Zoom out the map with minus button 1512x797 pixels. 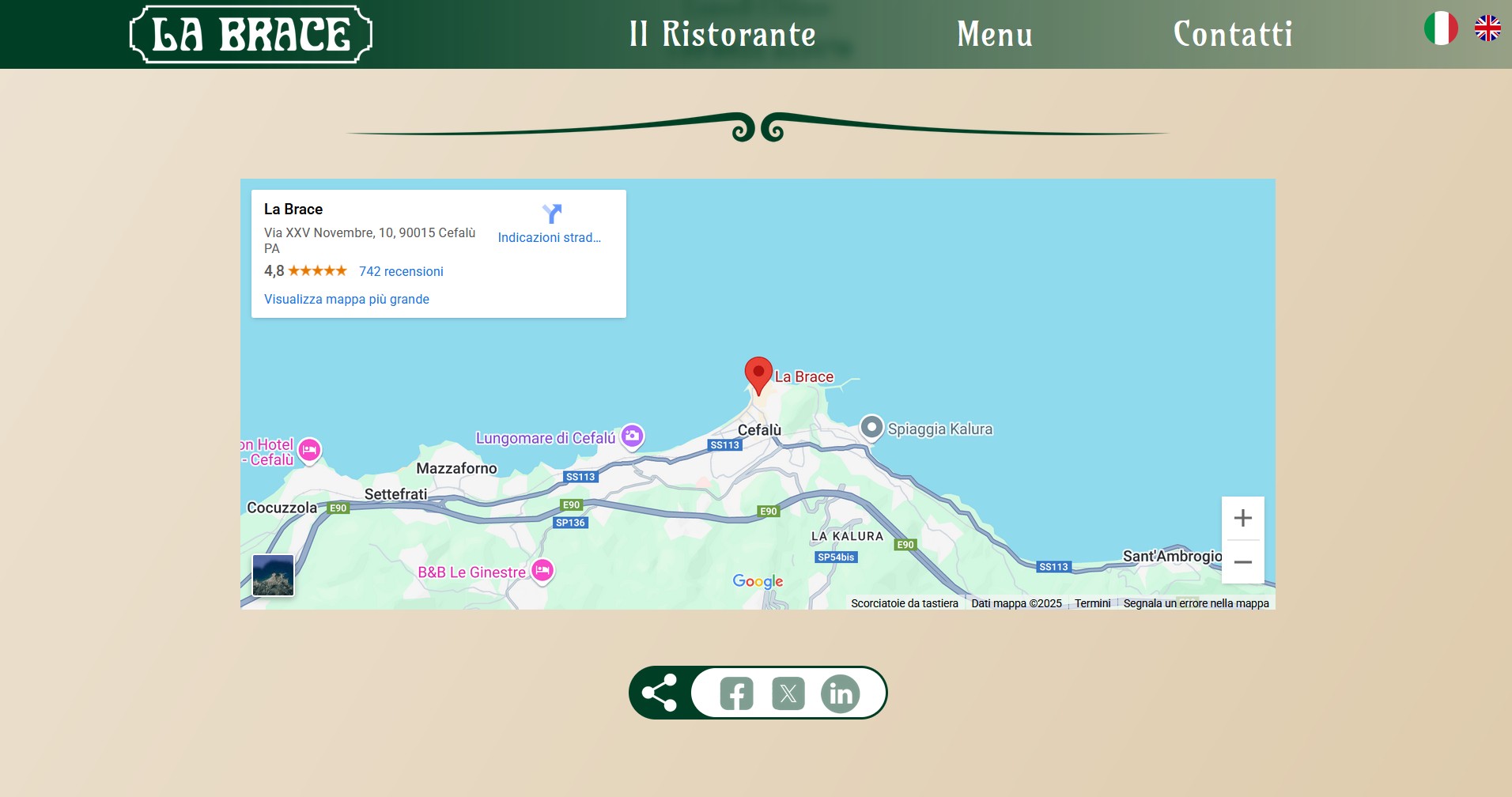(x=1243, y=562)
